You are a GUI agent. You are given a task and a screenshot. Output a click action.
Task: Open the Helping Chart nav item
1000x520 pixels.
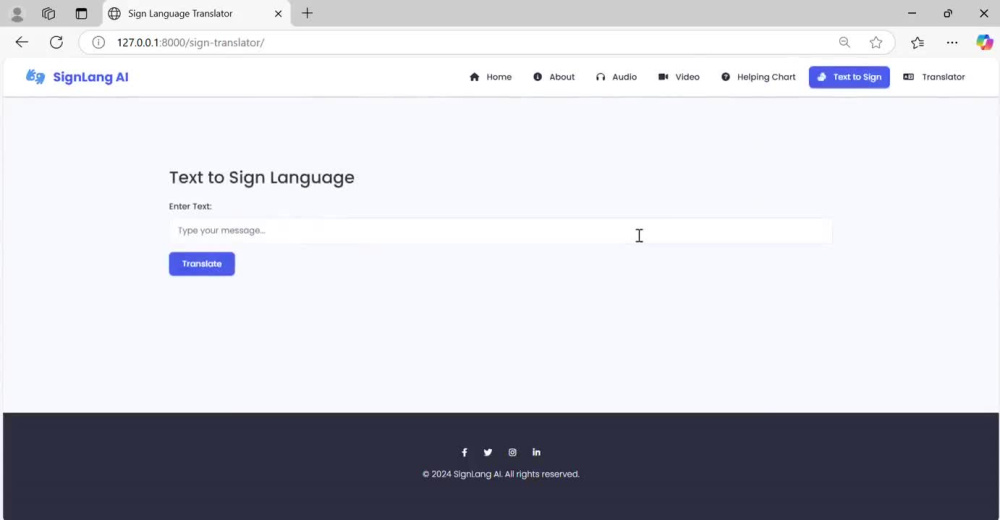(758, 77)
